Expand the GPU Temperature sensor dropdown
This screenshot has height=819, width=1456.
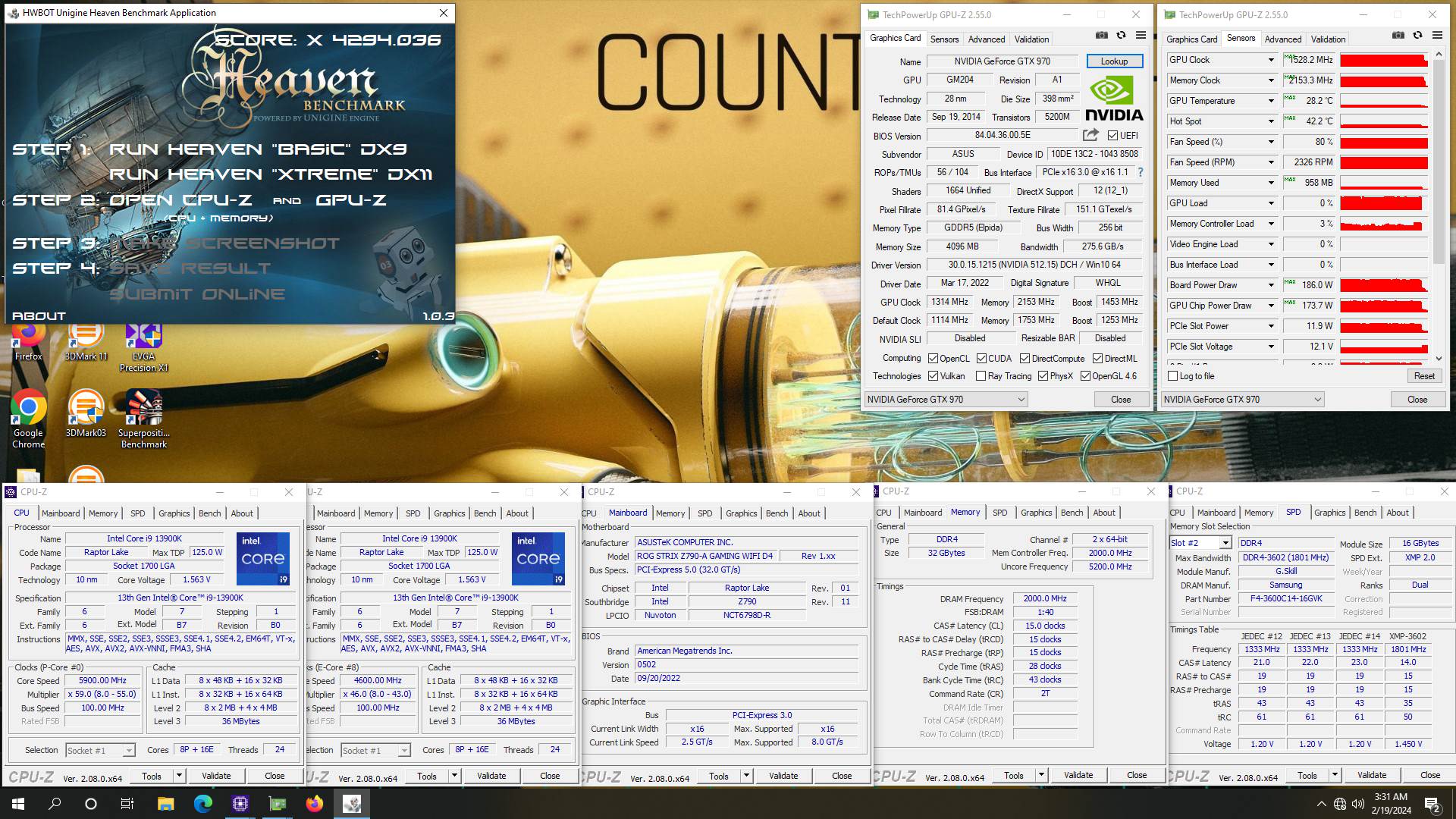[x=1271, y=101]
